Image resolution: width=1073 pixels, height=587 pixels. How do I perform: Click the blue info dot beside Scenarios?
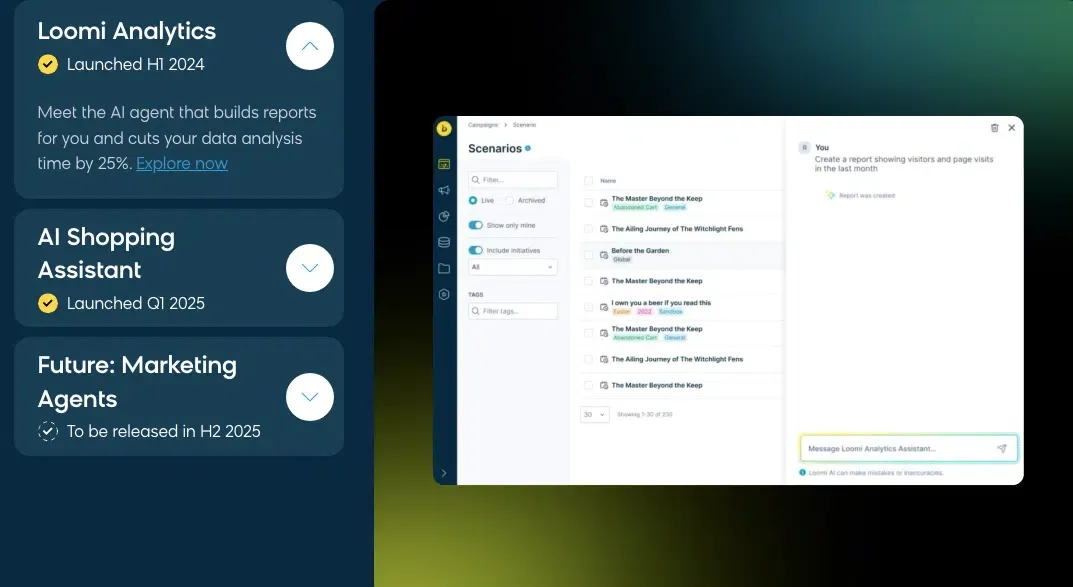tap(528, 148)
